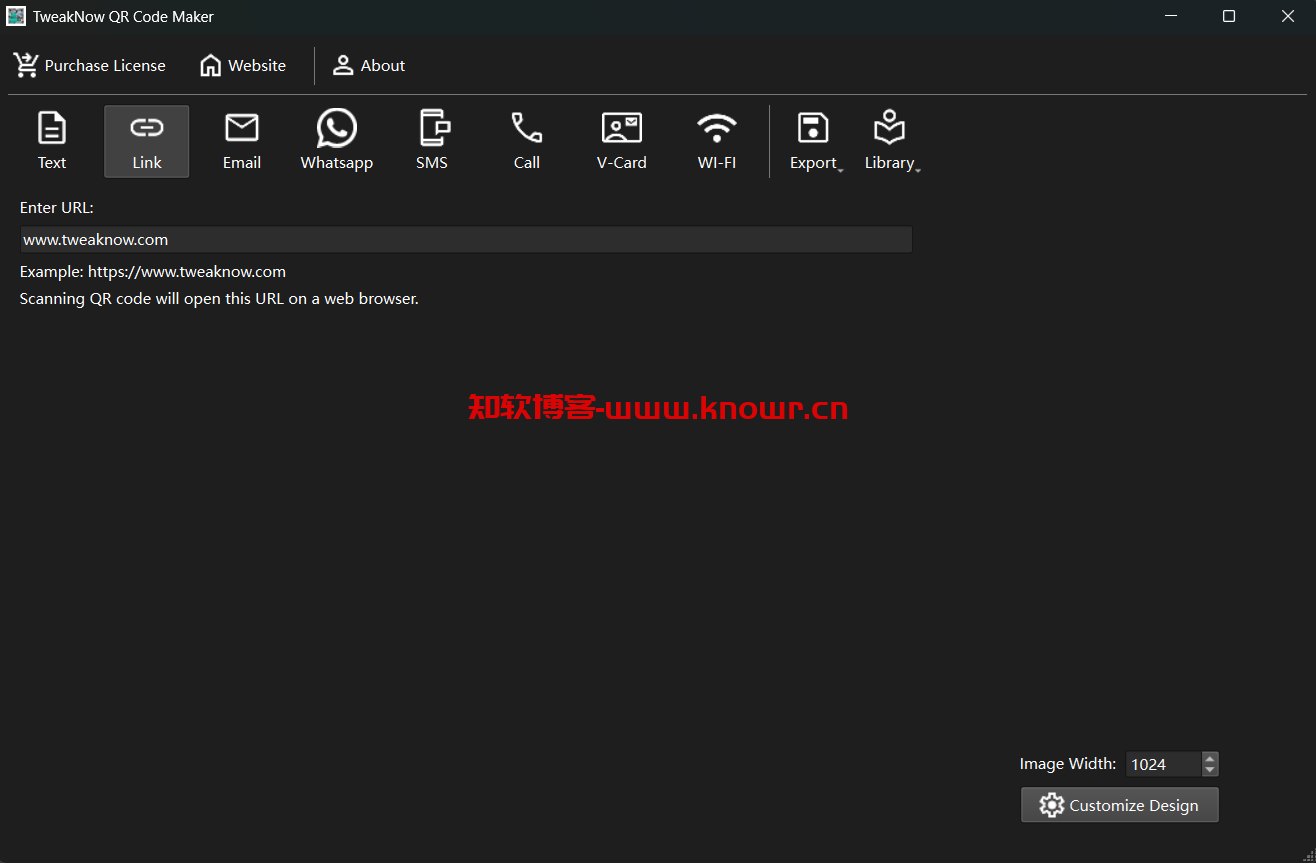Click the Customize Design button

coord(1120,805)
